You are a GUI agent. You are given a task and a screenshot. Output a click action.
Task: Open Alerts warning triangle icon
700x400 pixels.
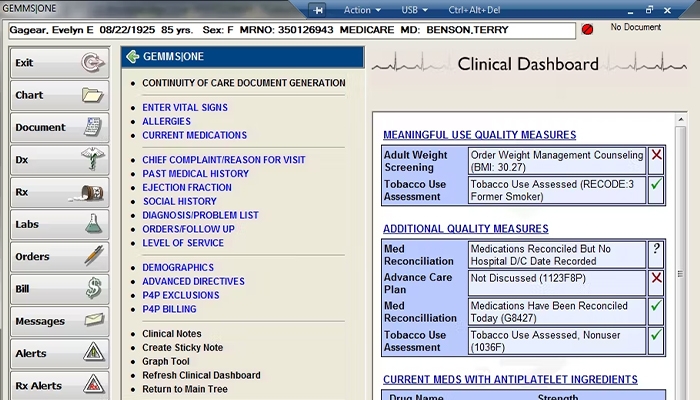tap(94, 352)
